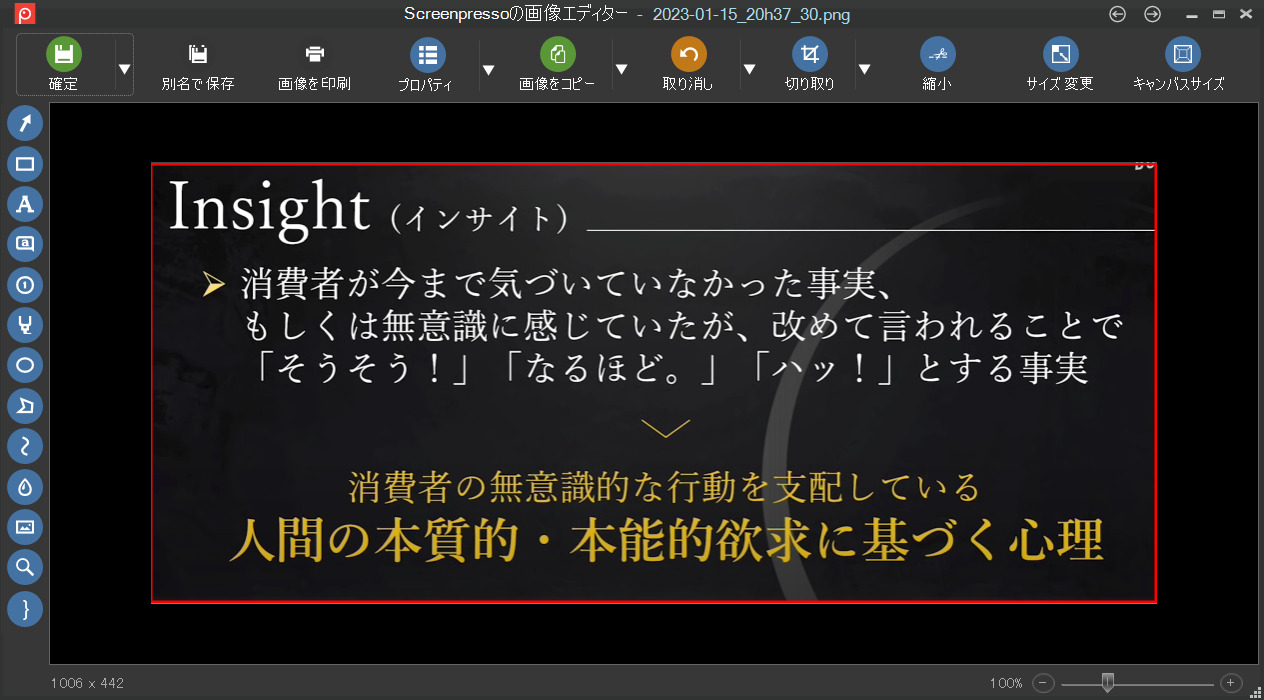The height and width of the screenshot is (700, 1264).
Task: Select the draw rectangle tool
Action: pyautogui.click(x=25, y=164)
